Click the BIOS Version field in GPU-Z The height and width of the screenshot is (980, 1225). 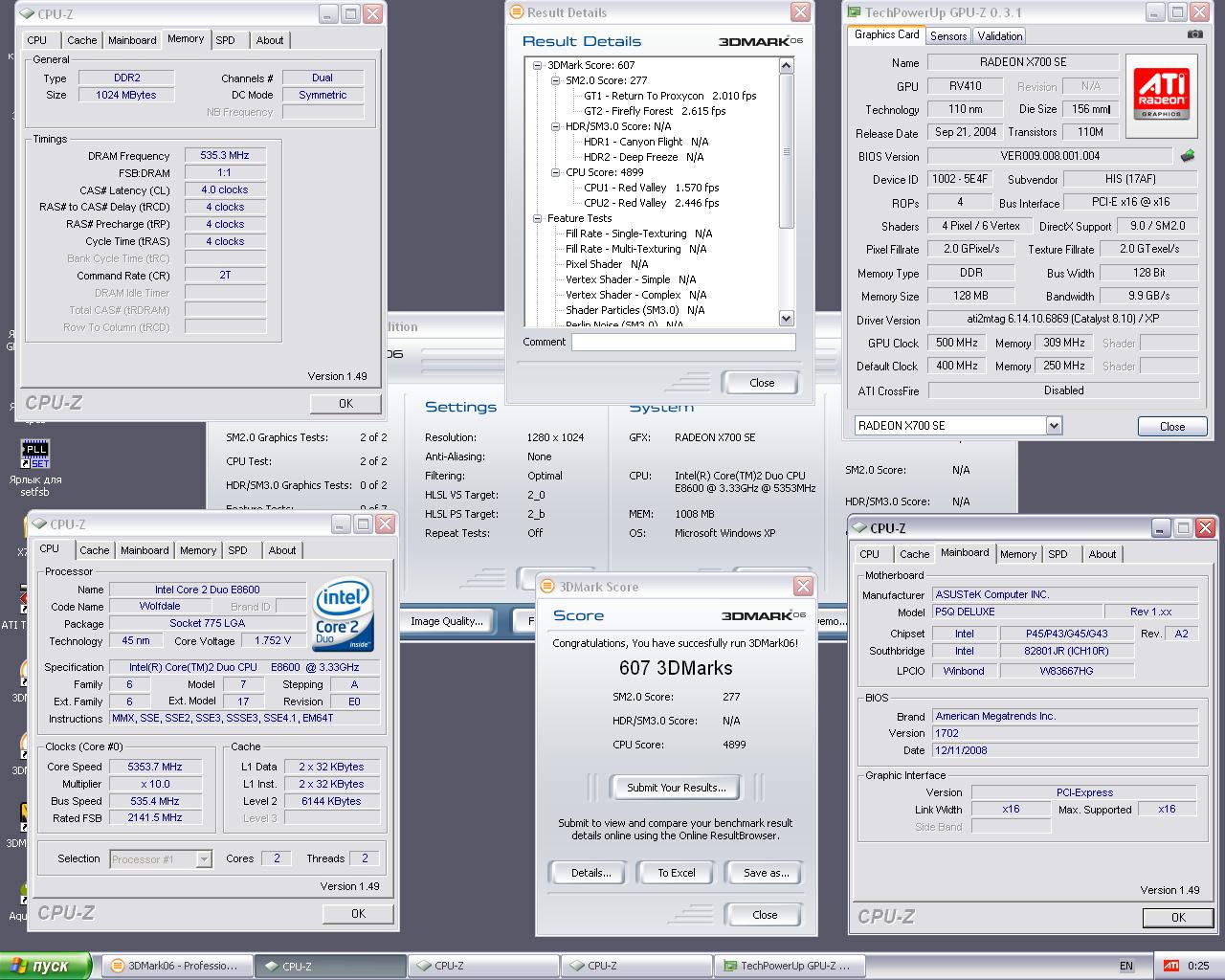1050,156
